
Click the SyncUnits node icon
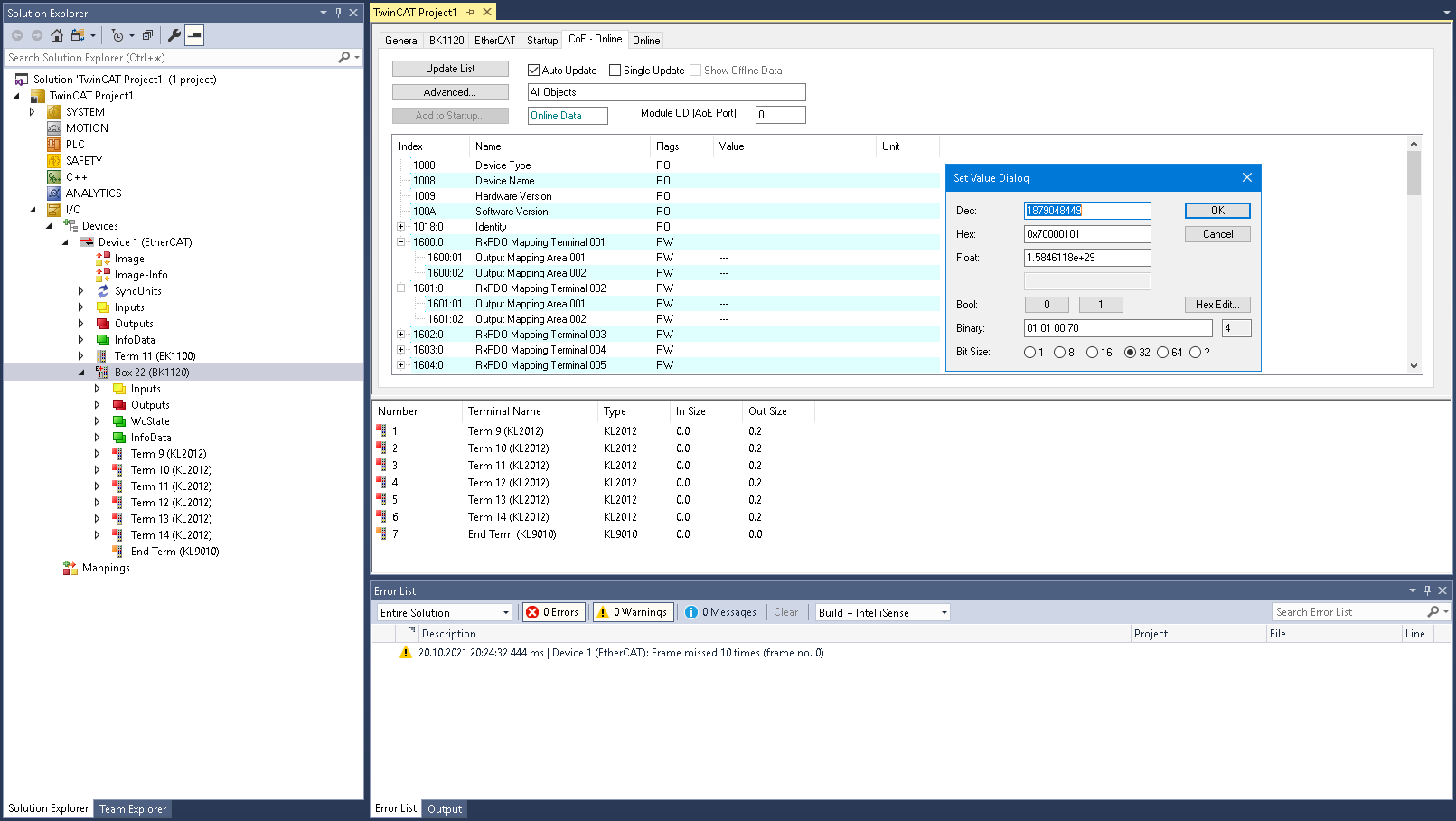(103, 291)
